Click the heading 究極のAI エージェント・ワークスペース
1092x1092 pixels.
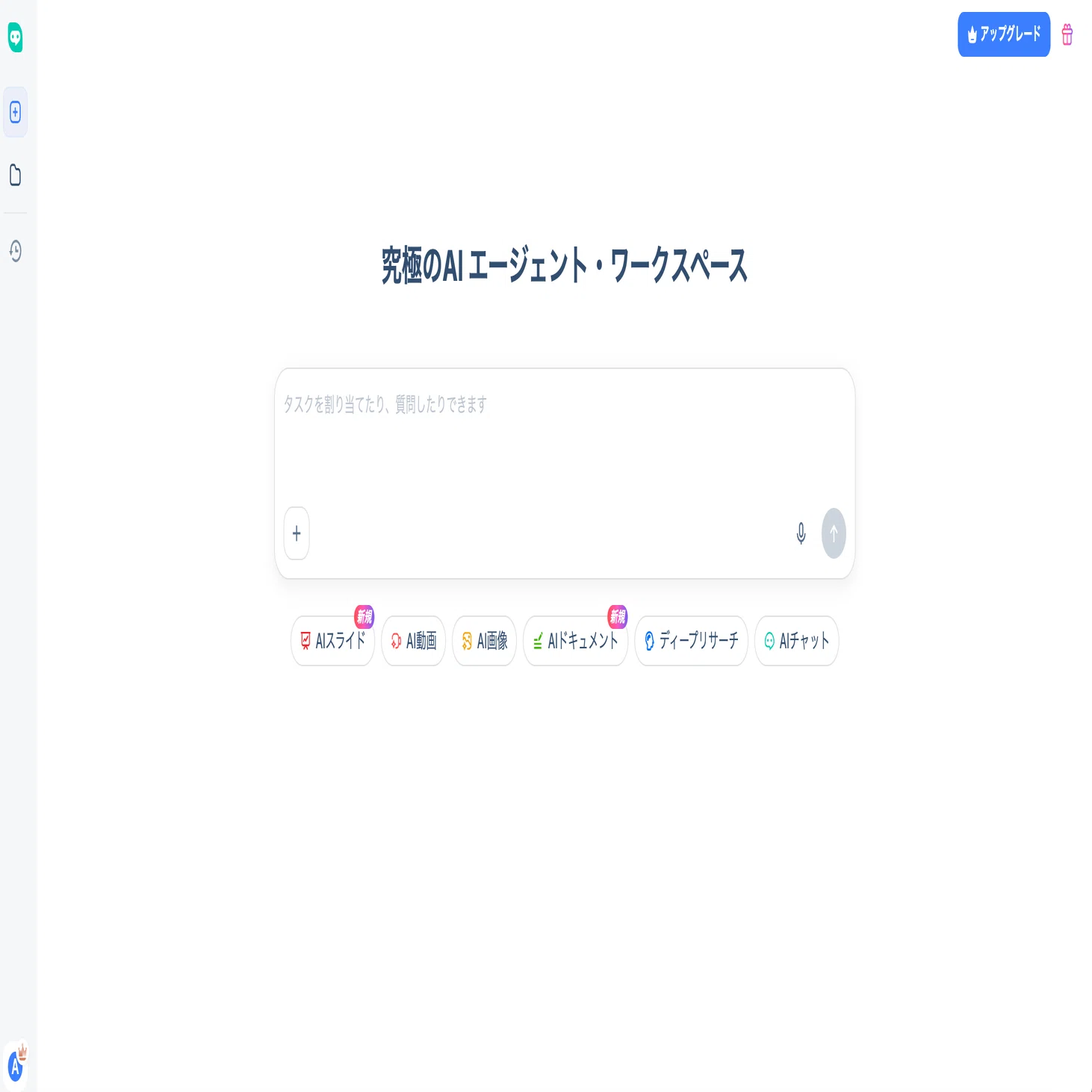point(565,266)
